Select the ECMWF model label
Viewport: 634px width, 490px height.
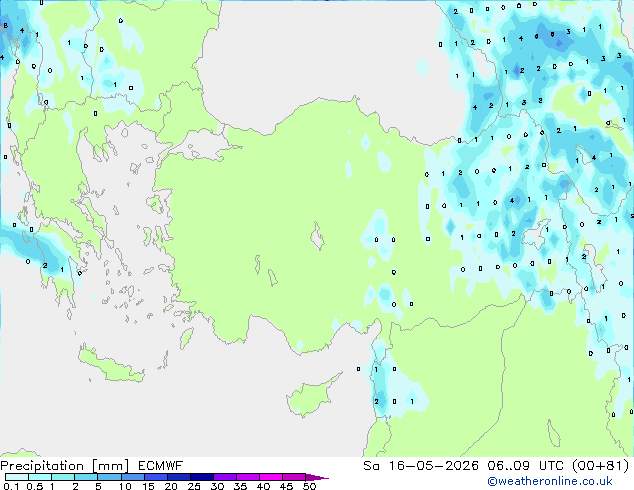(x=161, y=466)
